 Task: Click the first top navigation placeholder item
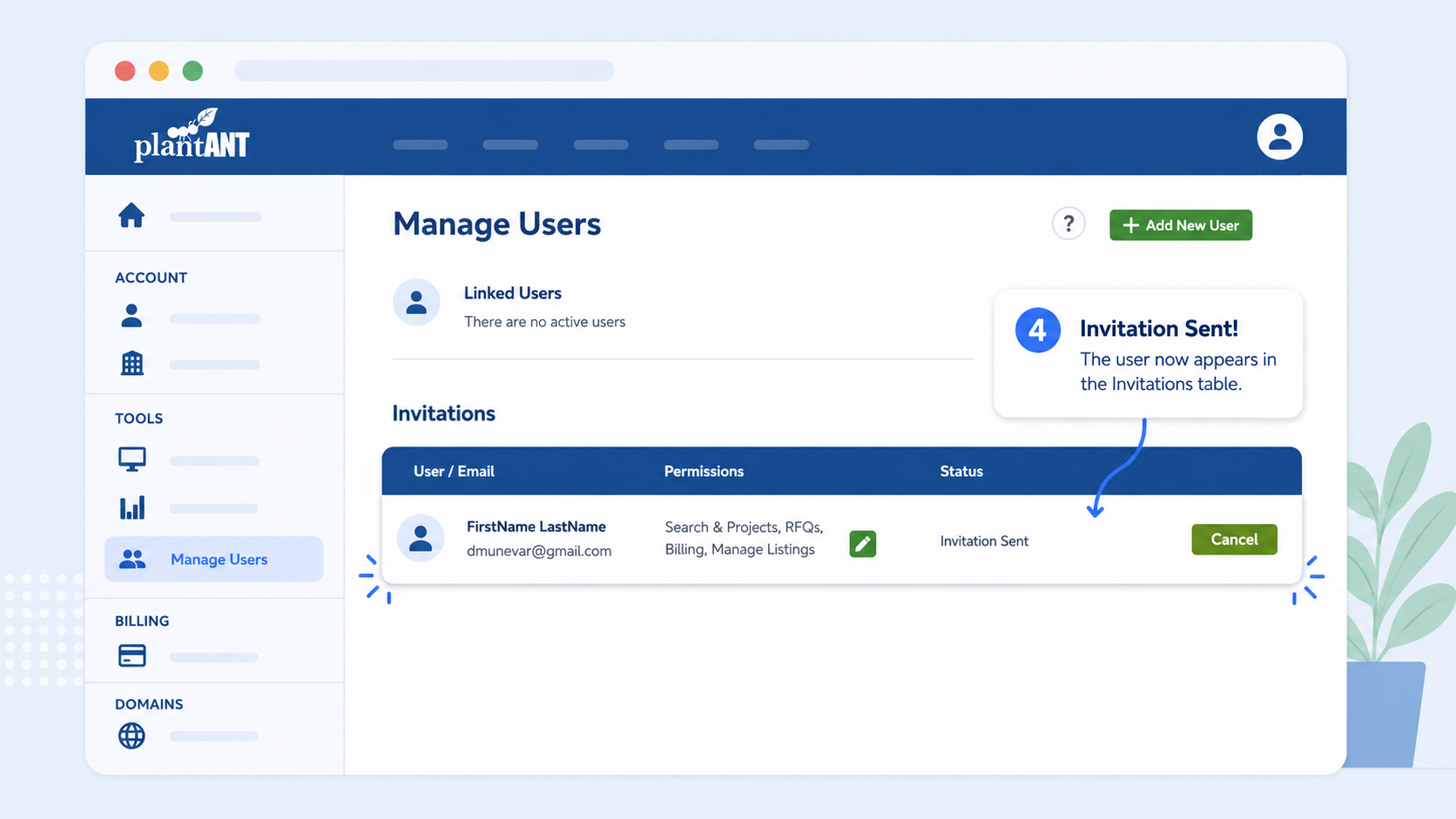click(x=421, y=144)
